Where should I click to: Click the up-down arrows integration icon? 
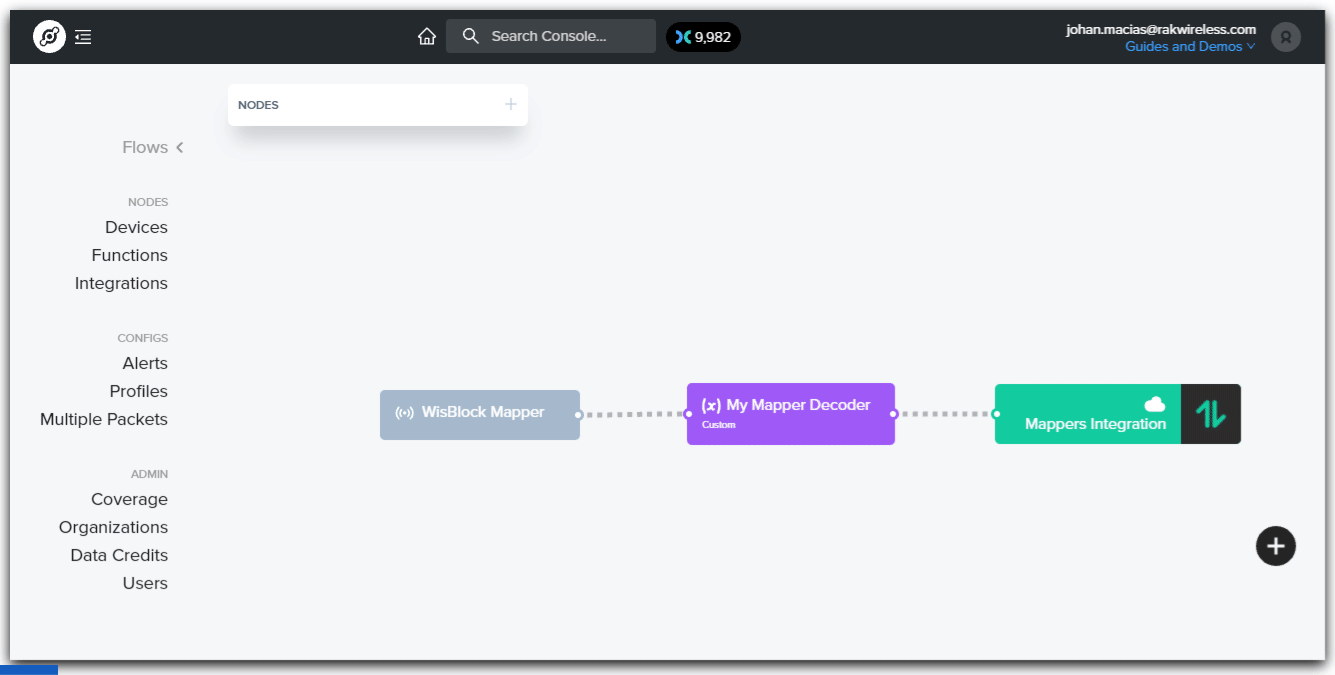click(x=1211, y=414)
